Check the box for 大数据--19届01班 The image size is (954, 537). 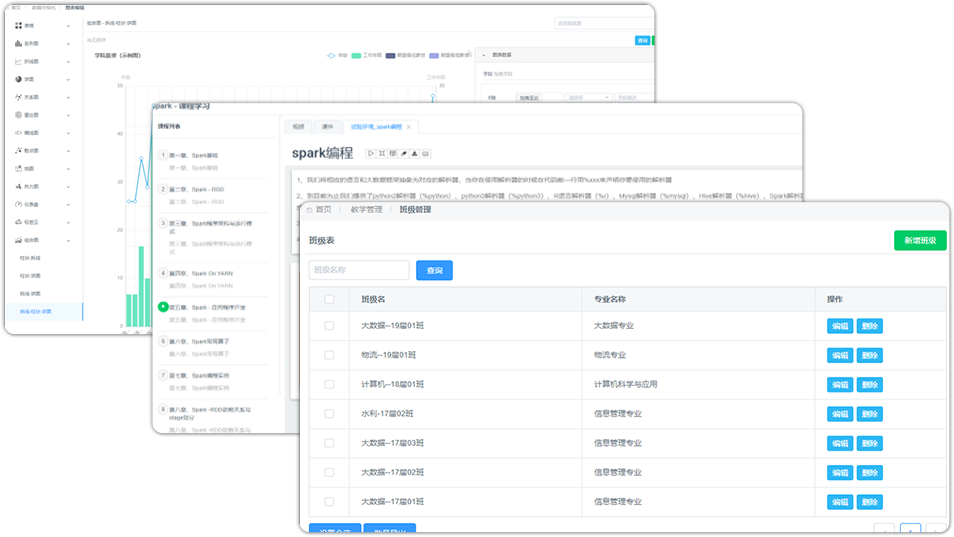pos(329,326)
